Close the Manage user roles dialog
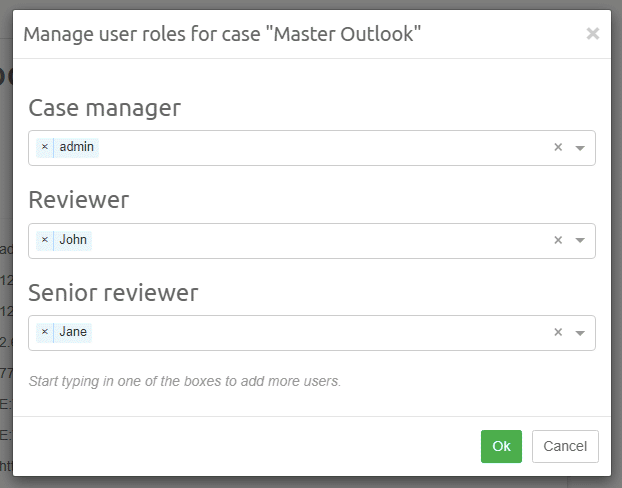622x488 pixels. [x=593, y=34]
